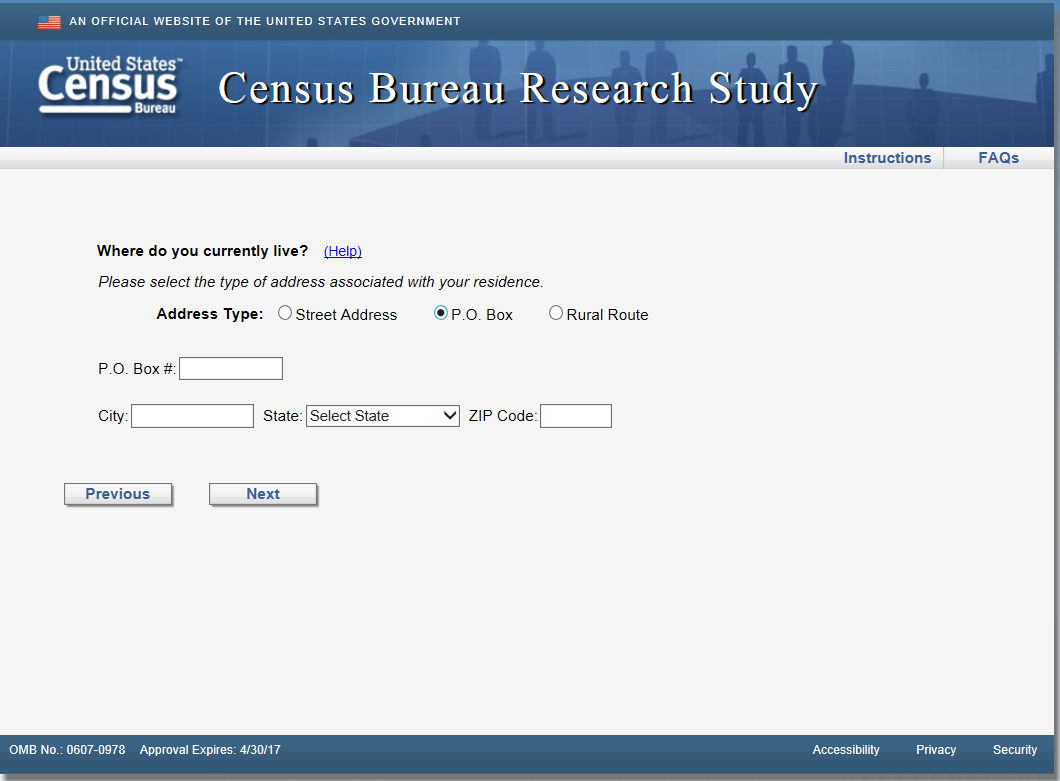
Task: Click into the City text box
Action: (192, 416)
